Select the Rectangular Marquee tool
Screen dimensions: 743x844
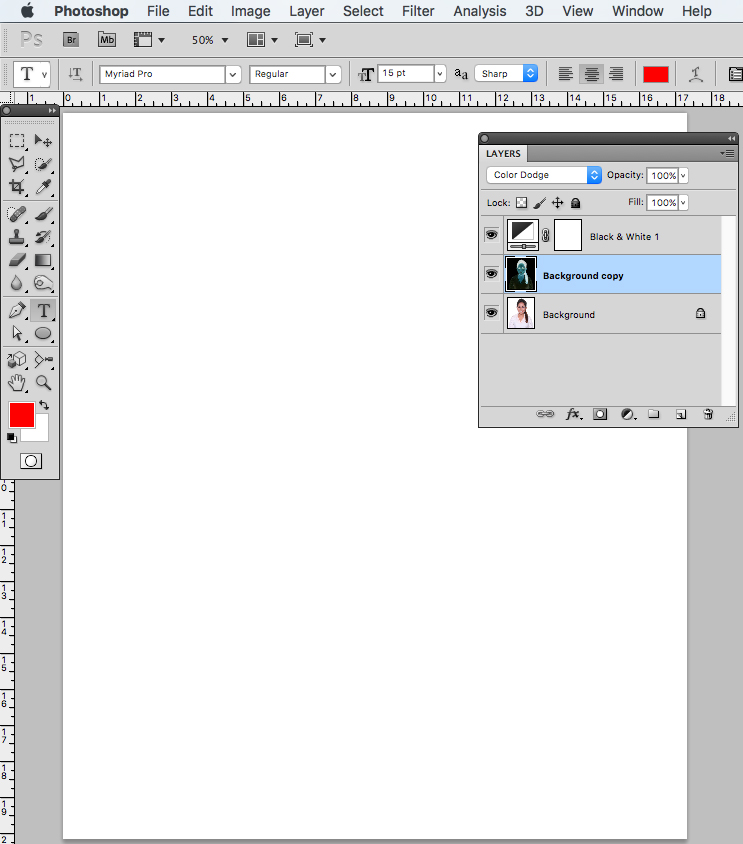(17, 141)
